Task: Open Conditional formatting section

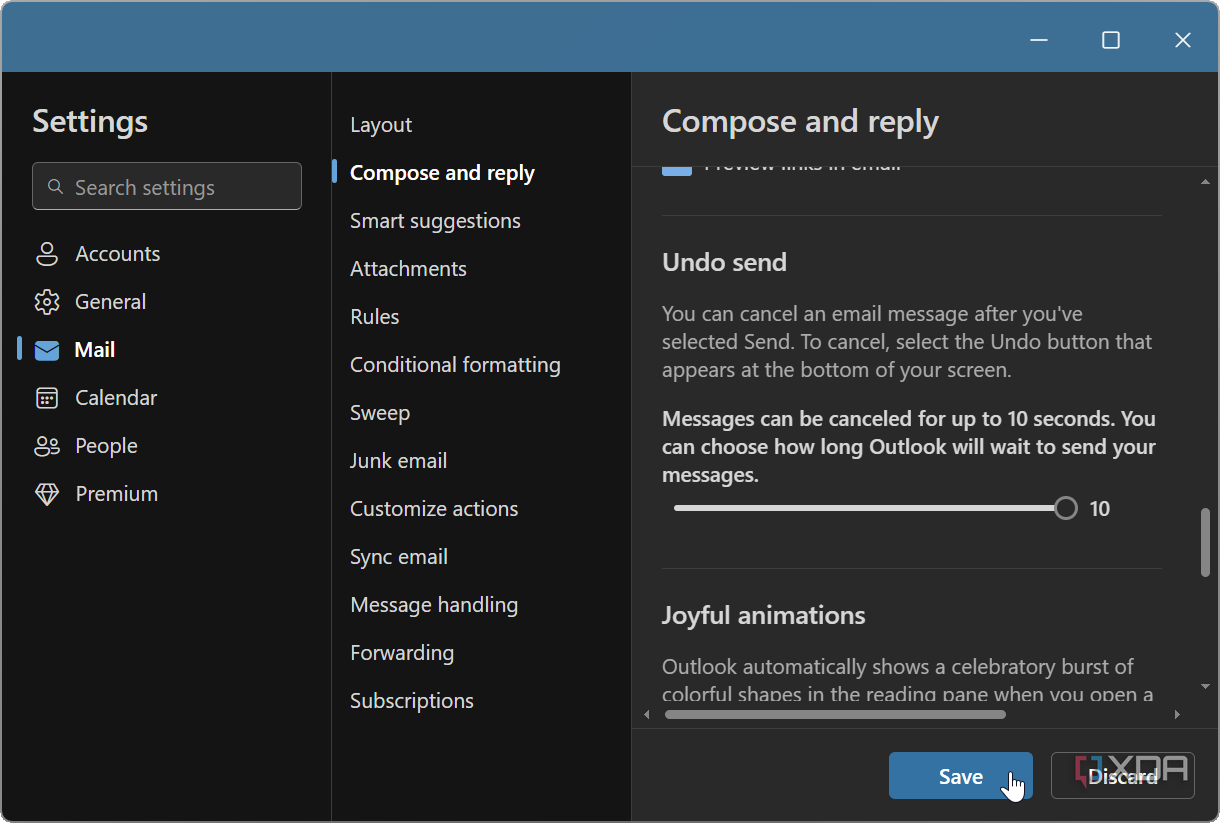Action: [455, 365]
